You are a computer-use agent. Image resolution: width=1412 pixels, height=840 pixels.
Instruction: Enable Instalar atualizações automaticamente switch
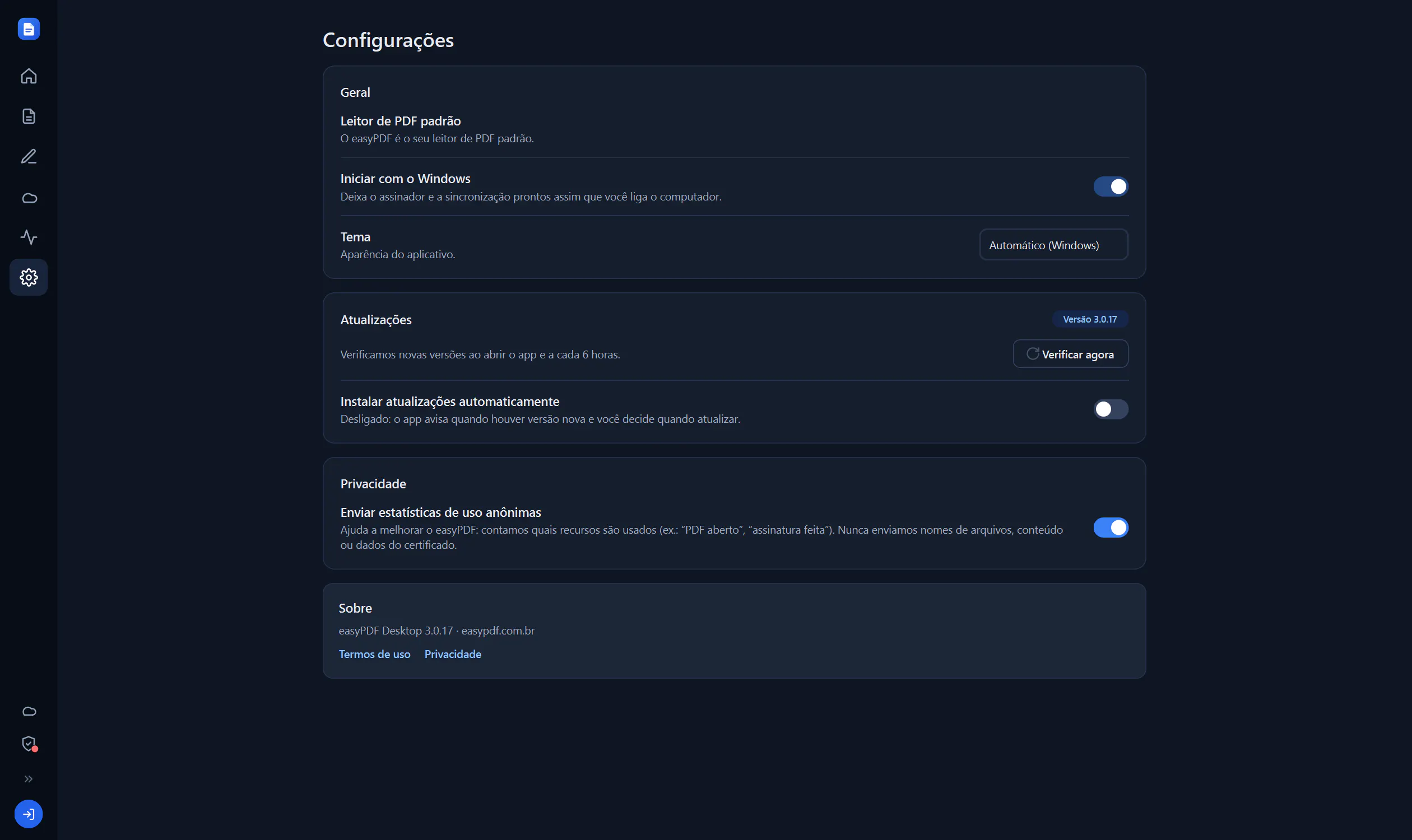pos(1111,409)
